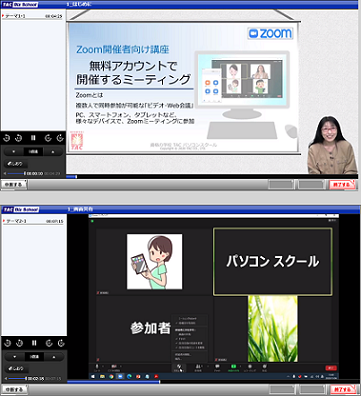Viewport: 361px width, 396px height.
Task: Select the テーマ2-1 chapter entry
Action: [x=32, y=221]
